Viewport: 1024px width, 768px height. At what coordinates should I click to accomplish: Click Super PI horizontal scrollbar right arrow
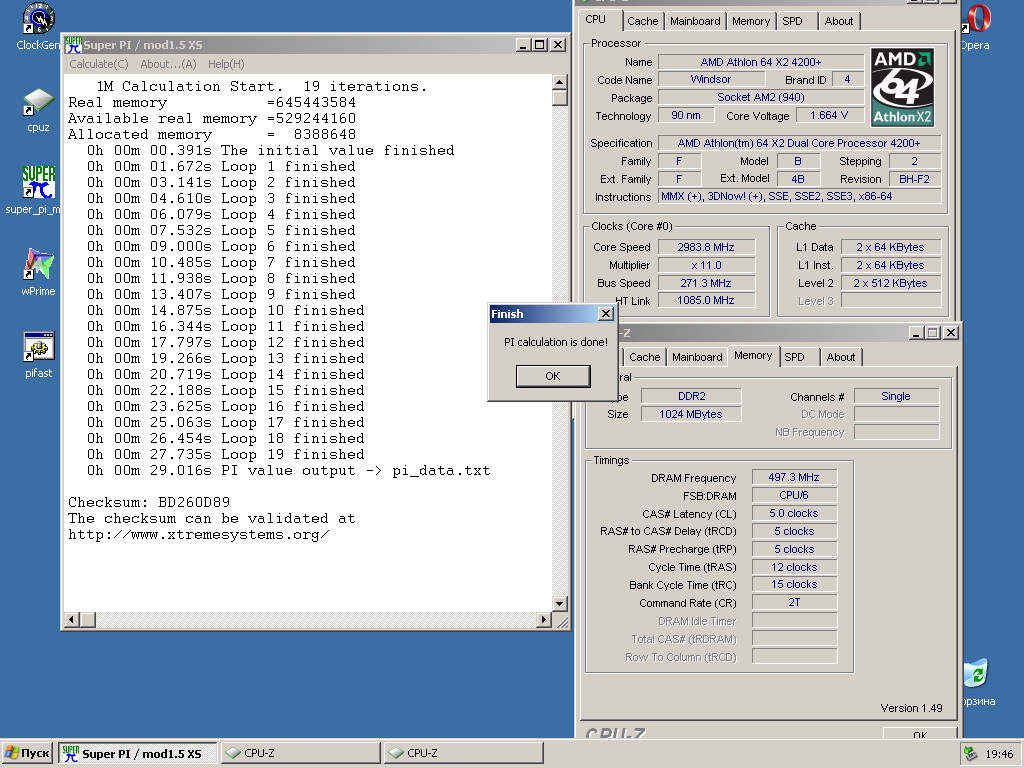pos(544,619)
